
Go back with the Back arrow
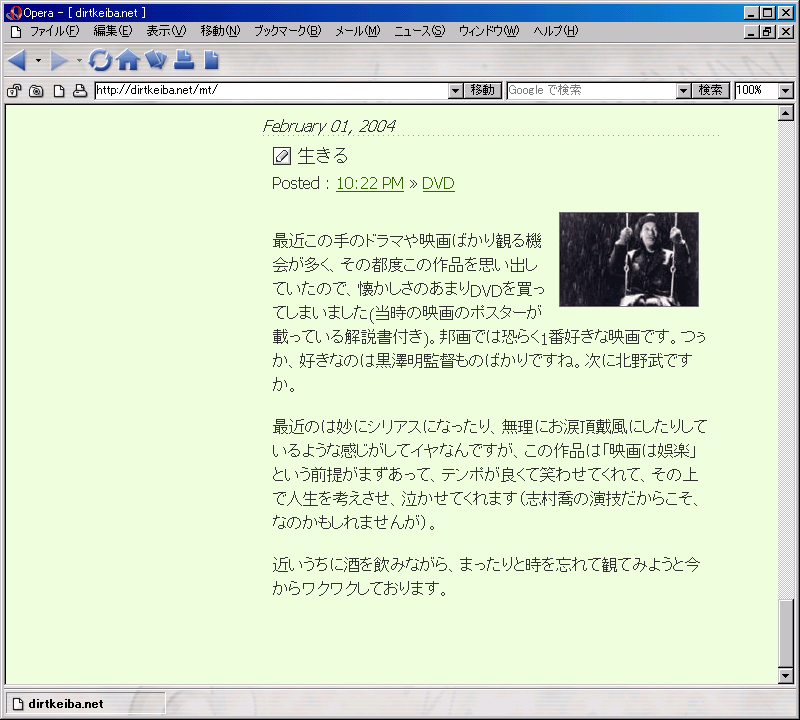[x=17, y=60]
